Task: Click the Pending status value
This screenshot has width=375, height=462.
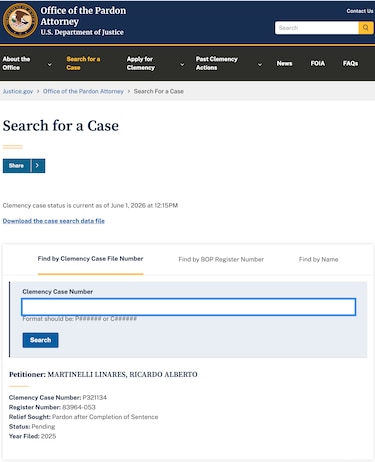Action: point(43,426)
